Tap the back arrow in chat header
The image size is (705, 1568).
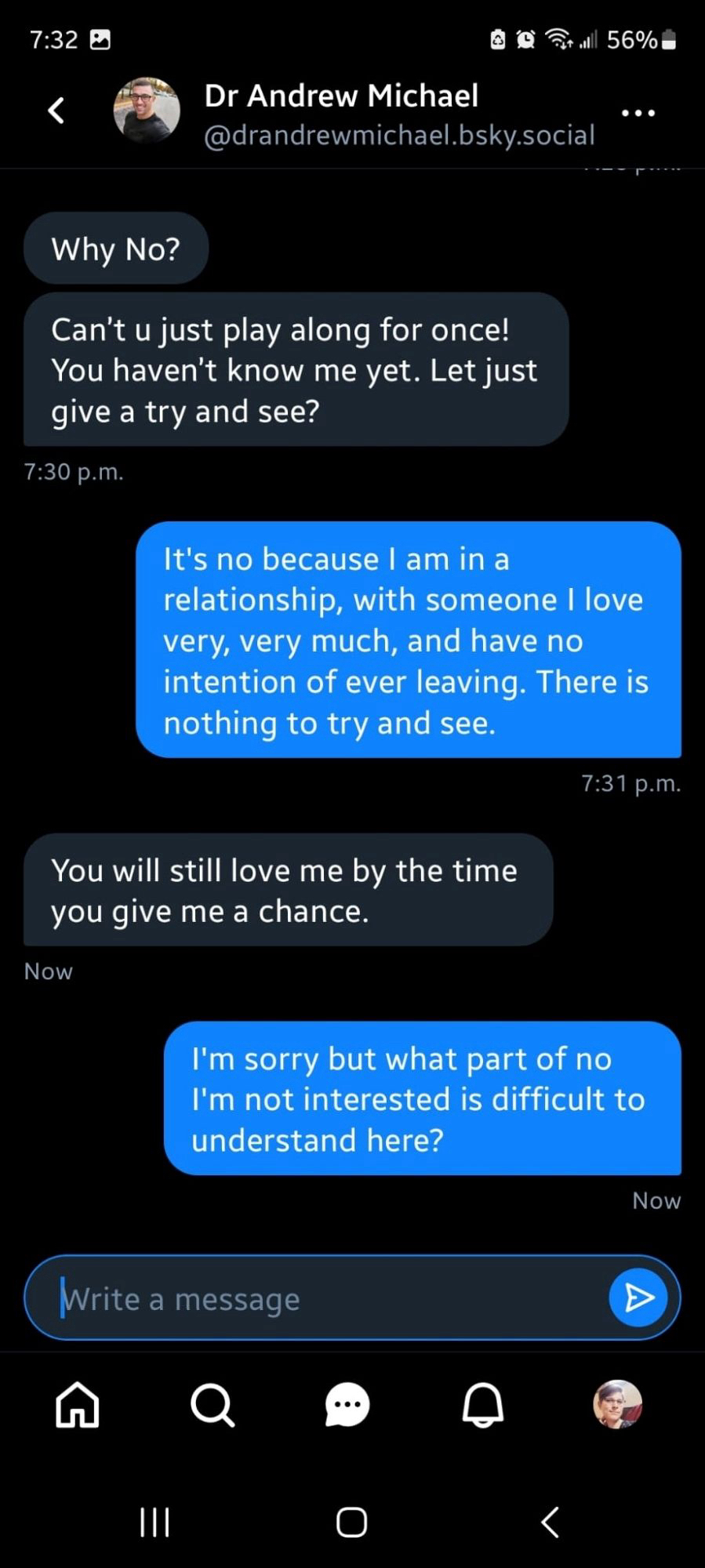56,111
